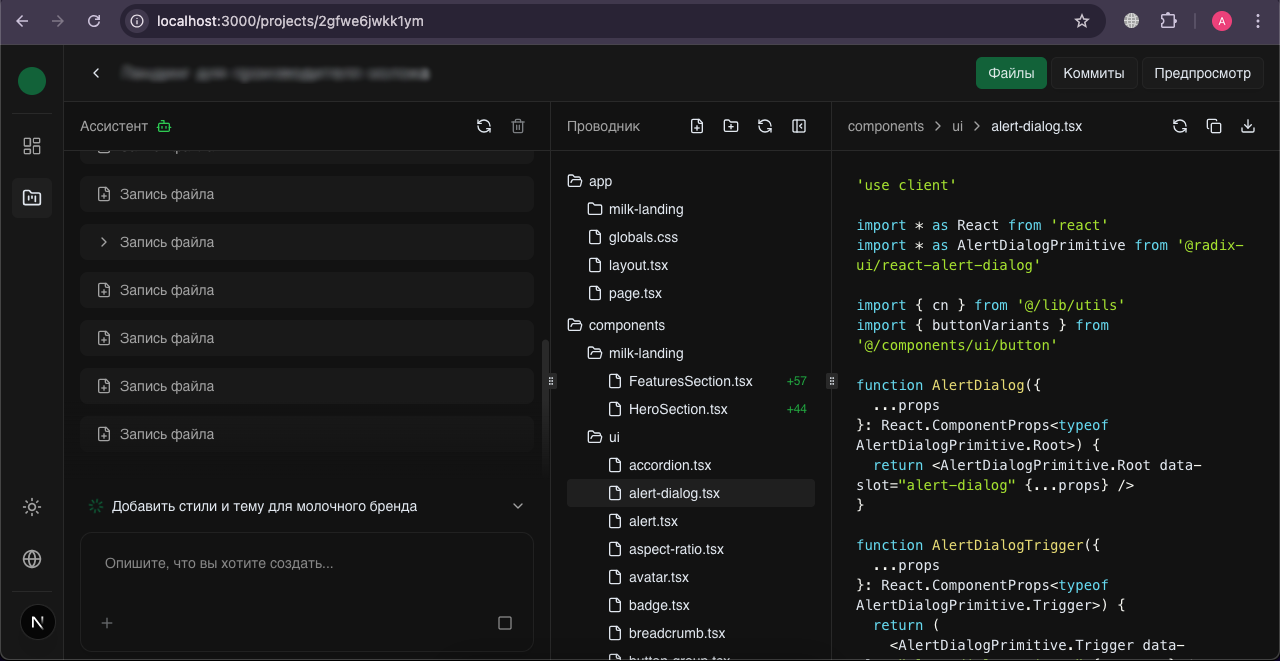Click the divider handle between chat and explorer
Screen dimensions: 1280x661
(x=551, y=381)
